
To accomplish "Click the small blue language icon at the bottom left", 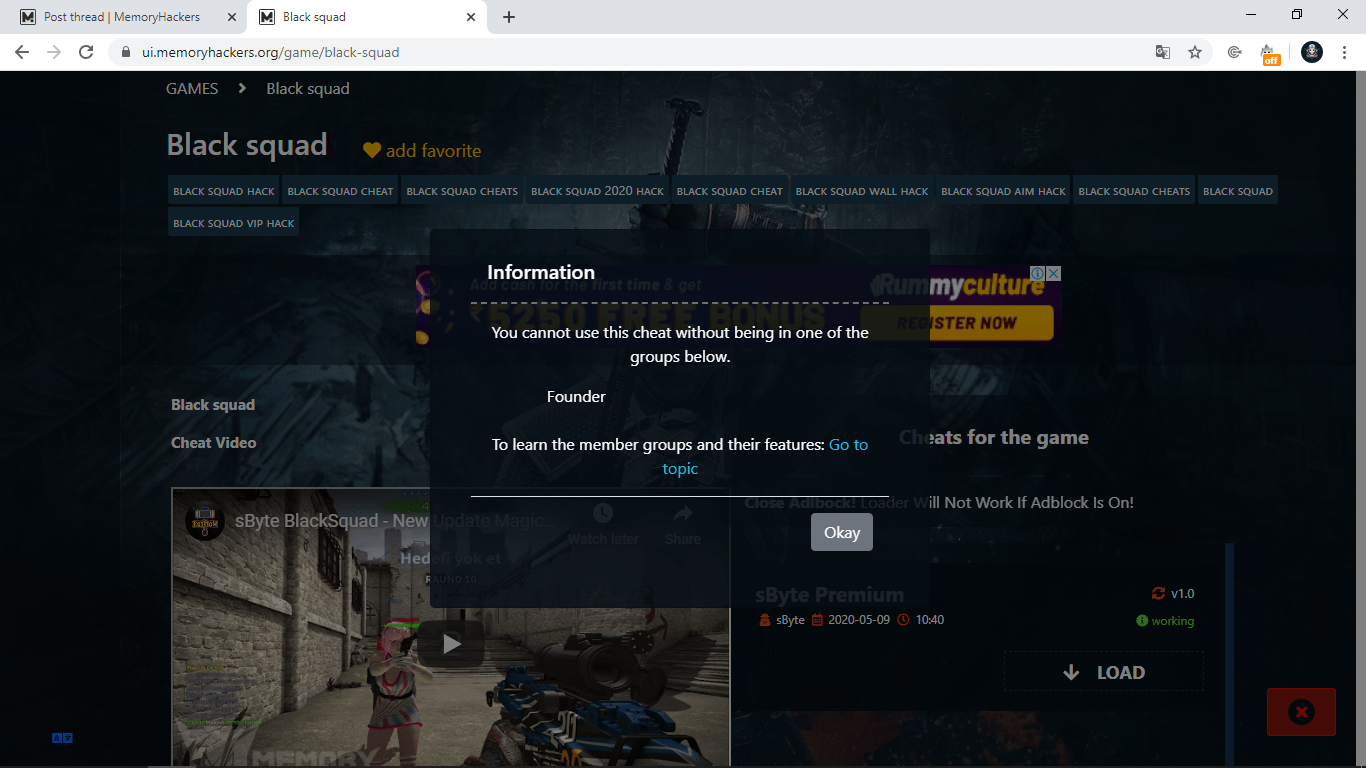I will pos(62,738).
